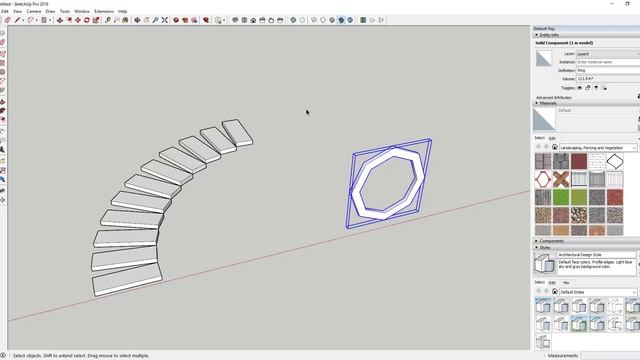640x360 pixels.
Task: Open the Help menu
Action: (122, 11)
